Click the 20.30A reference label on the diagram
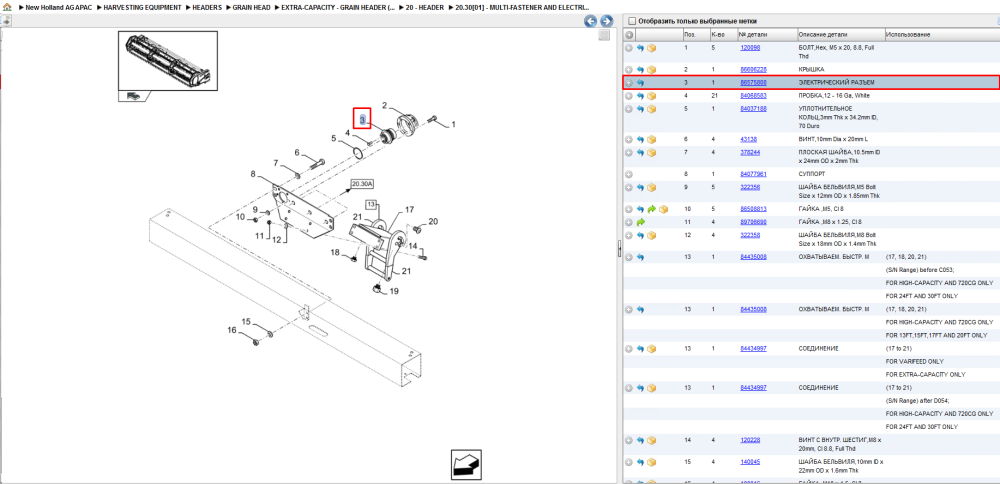Screen dimensions: 1000x484 (362, 184)
